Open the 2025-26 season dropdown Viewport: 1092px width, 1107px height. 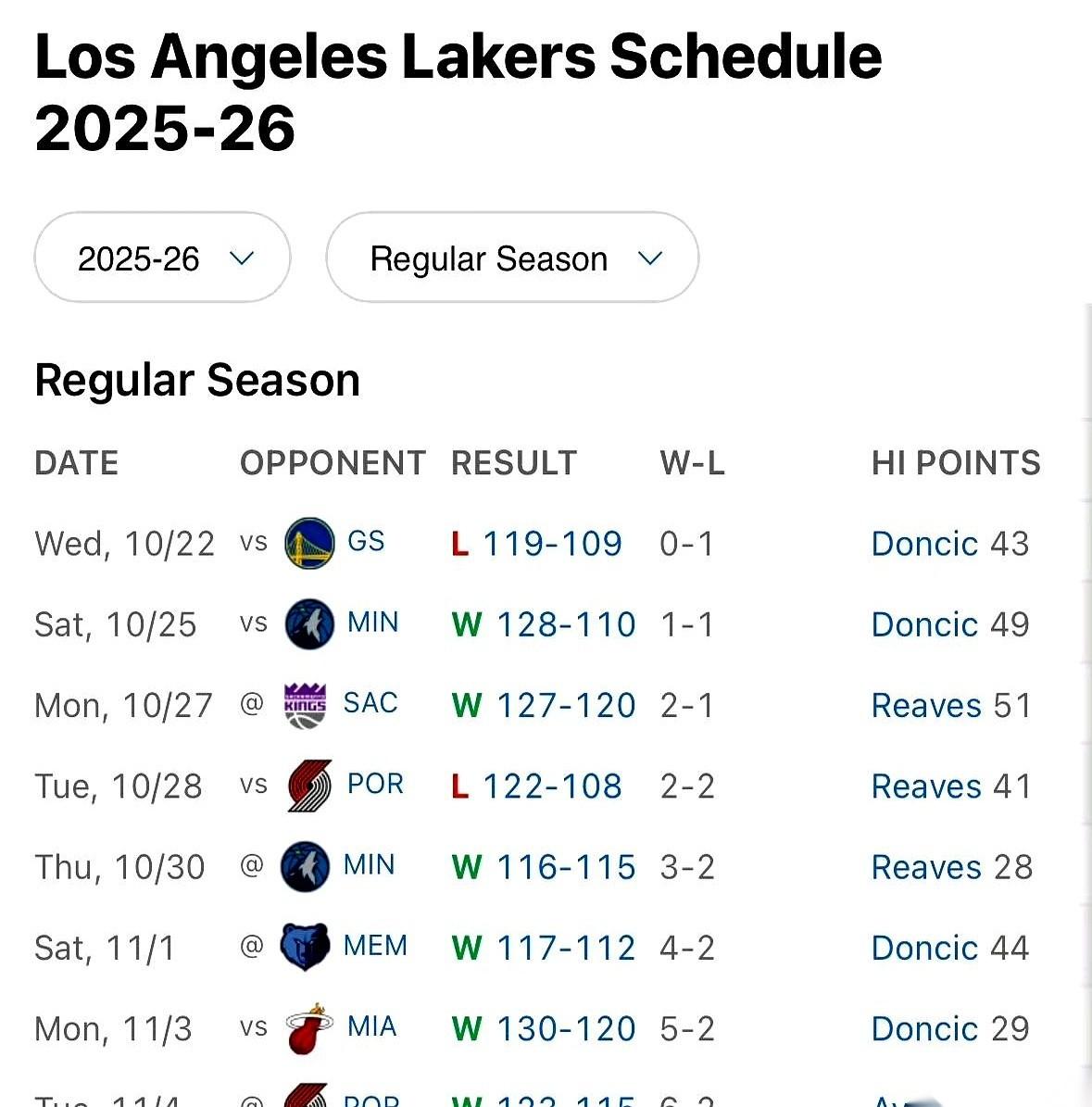[x=163, y=258]
